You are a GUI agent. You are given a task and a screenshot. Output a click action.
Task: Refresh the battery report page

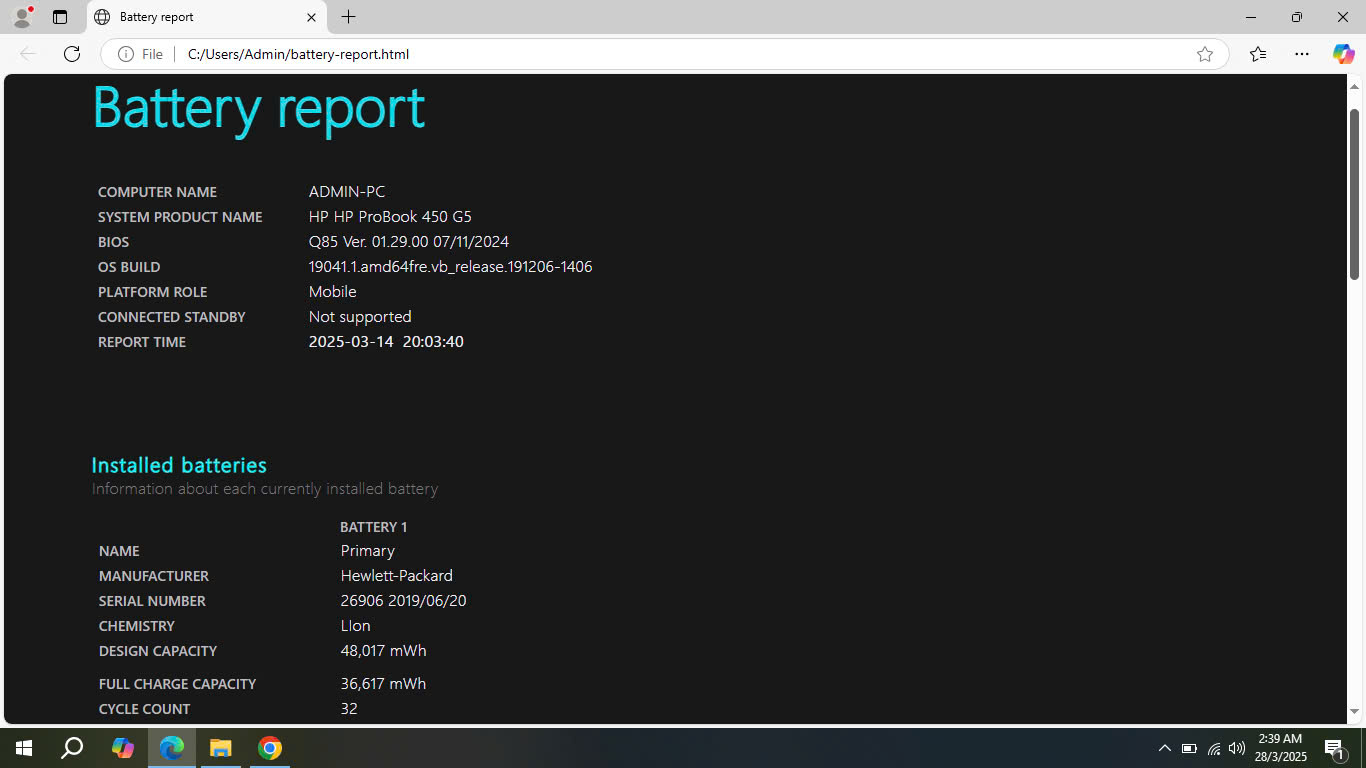coord(72,54)
